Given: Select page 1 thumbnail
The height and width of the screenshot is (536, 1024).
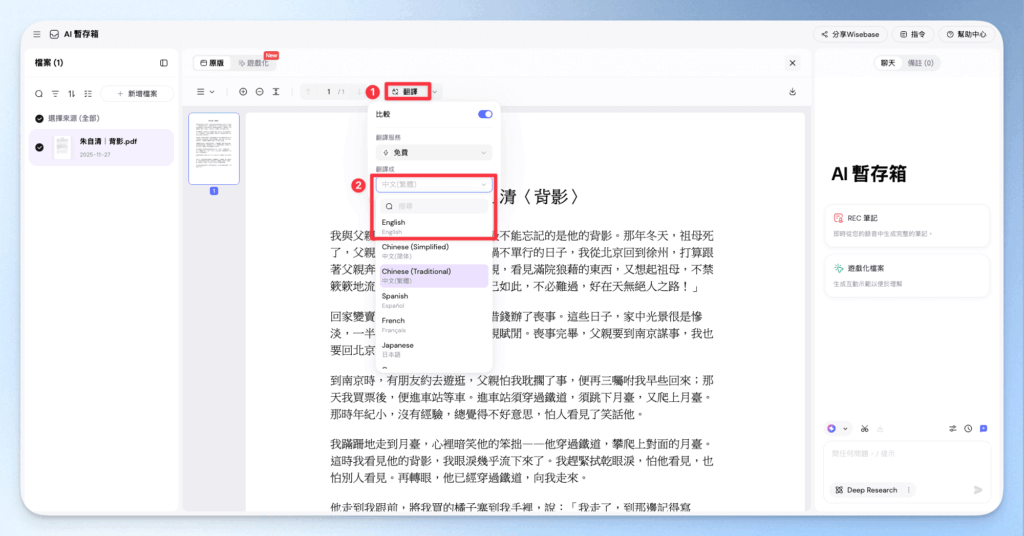Looking at the screenshot, I should click(214, 149).
